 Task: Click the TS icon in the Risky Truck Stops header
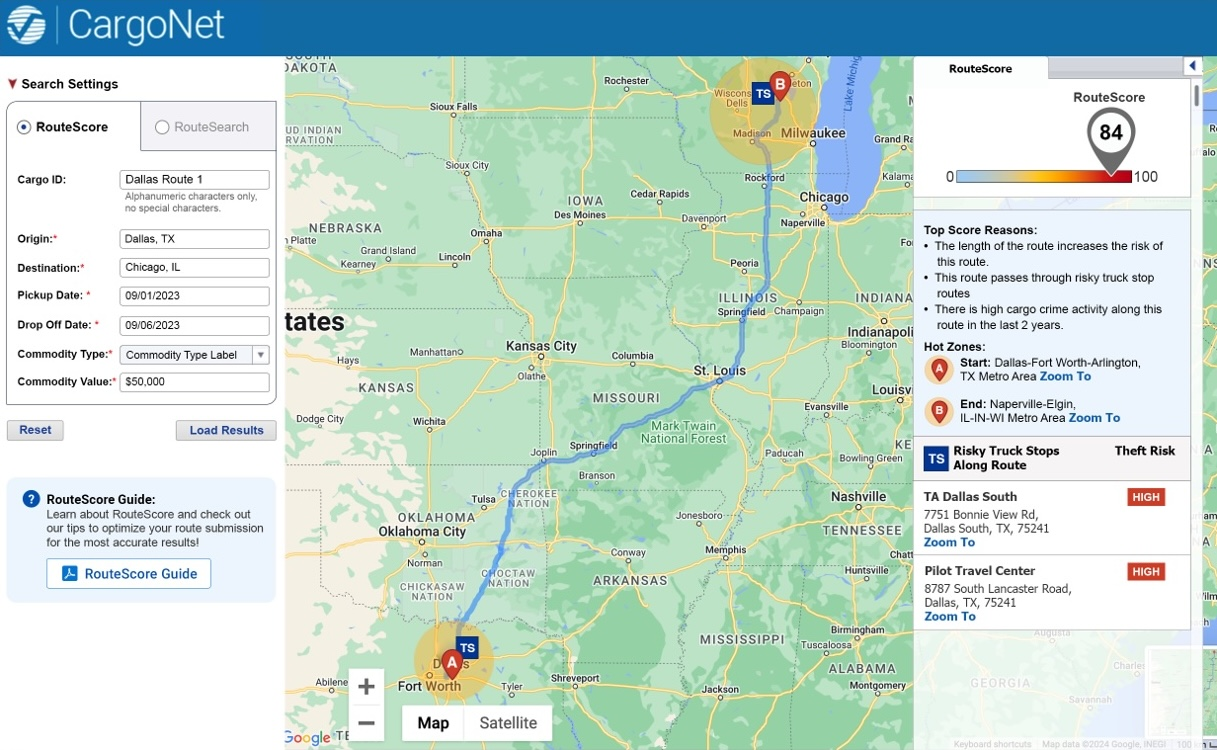(x=935, y=458)
